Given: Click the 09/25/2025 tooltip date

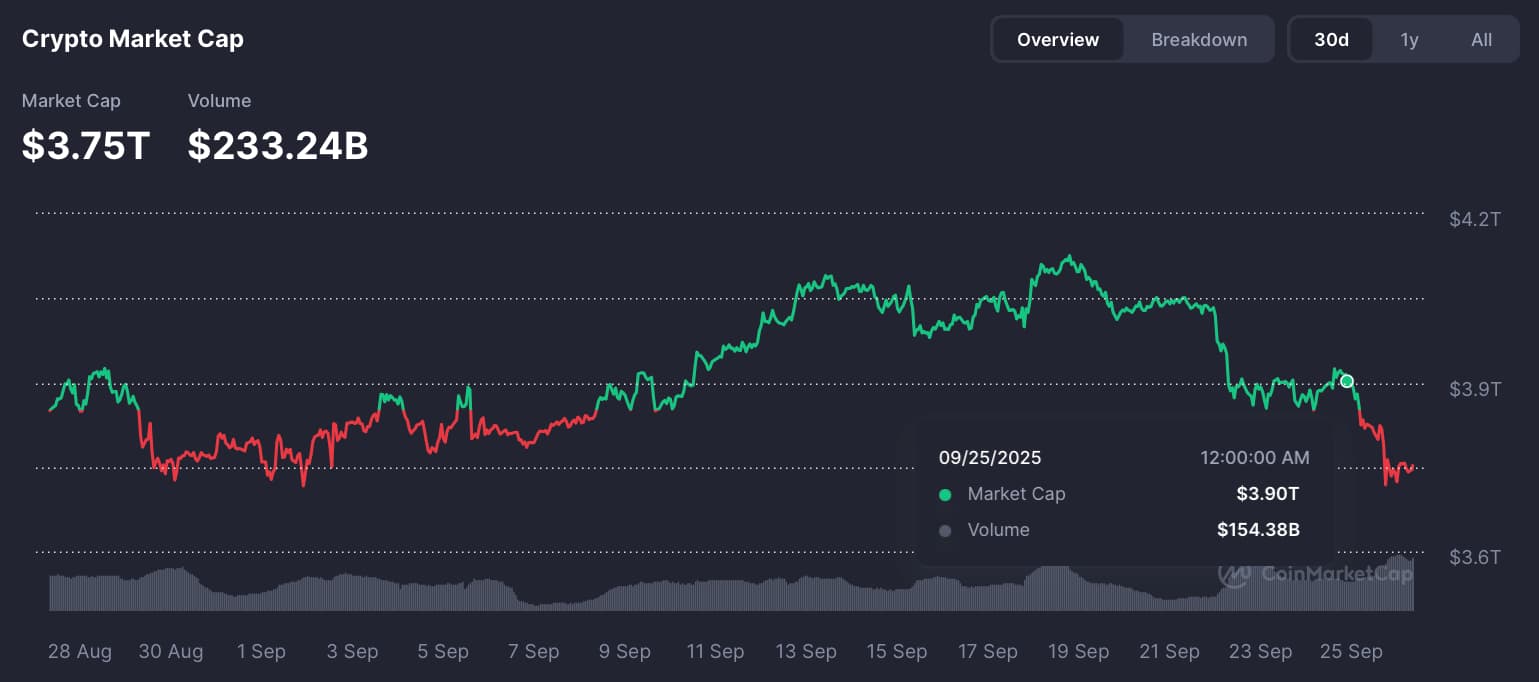Looking at the screenshot, I should point(989,458).
